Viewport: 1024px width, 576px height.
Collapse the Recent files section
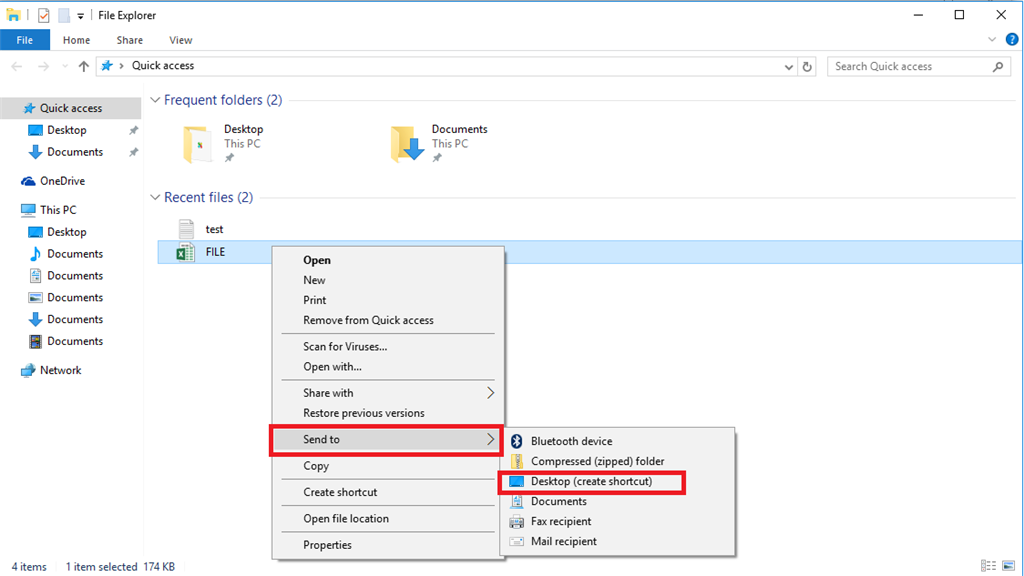155,197
